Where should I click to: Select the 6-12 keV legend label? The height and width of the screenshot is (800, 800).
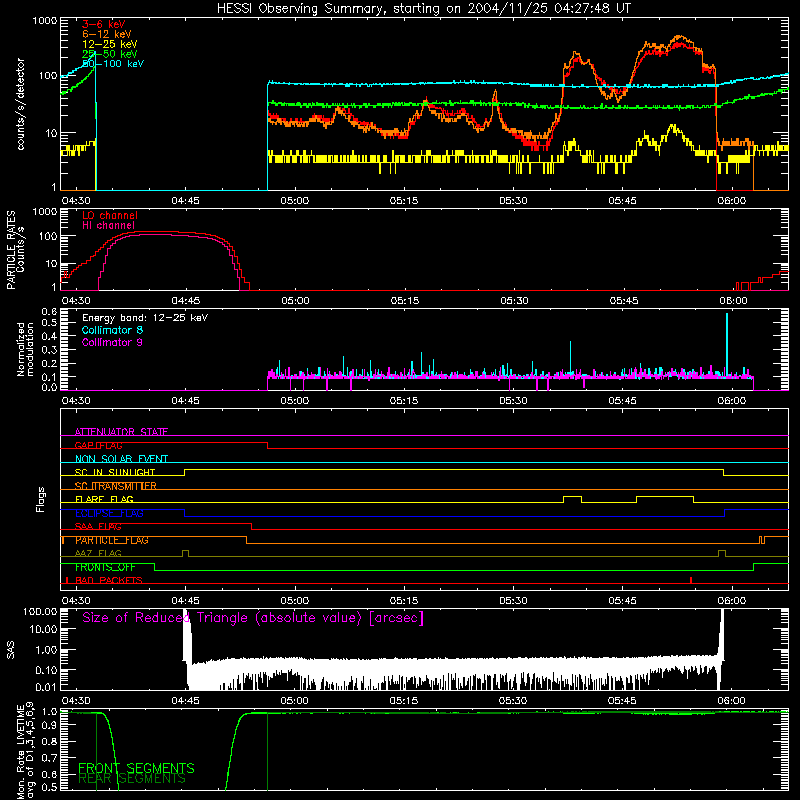(x=107, y=34)
